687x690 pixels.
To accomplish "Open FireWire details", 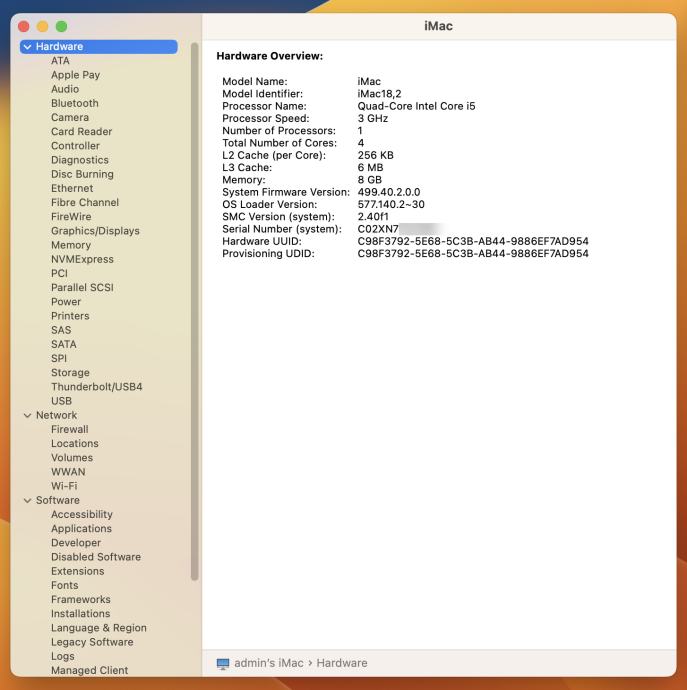I will pos(71,217).
